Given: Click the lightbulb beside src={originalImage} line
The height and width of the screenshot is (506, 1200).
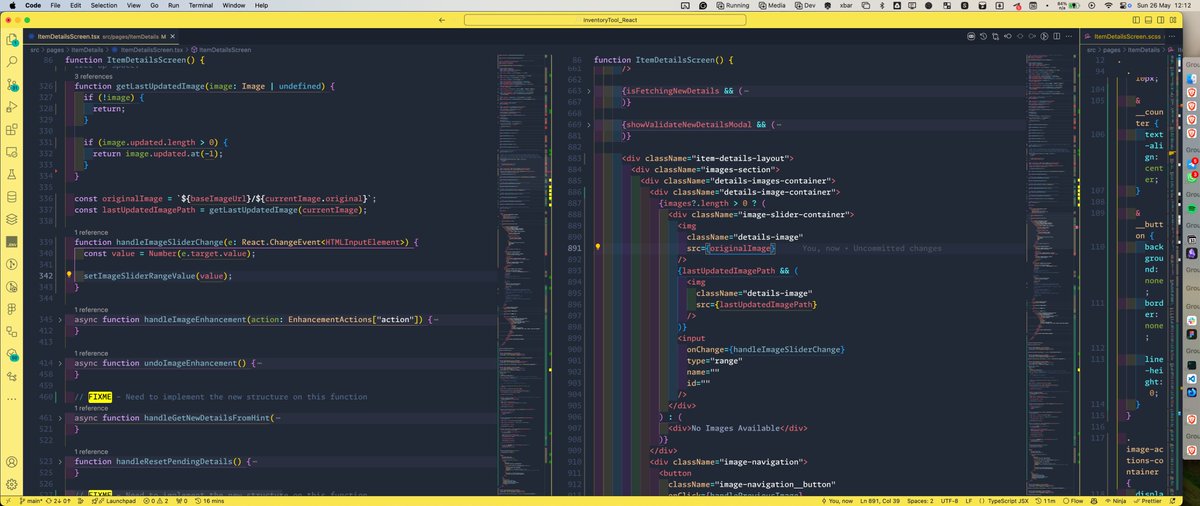Looking at the screenshot, I should (598, 246).
